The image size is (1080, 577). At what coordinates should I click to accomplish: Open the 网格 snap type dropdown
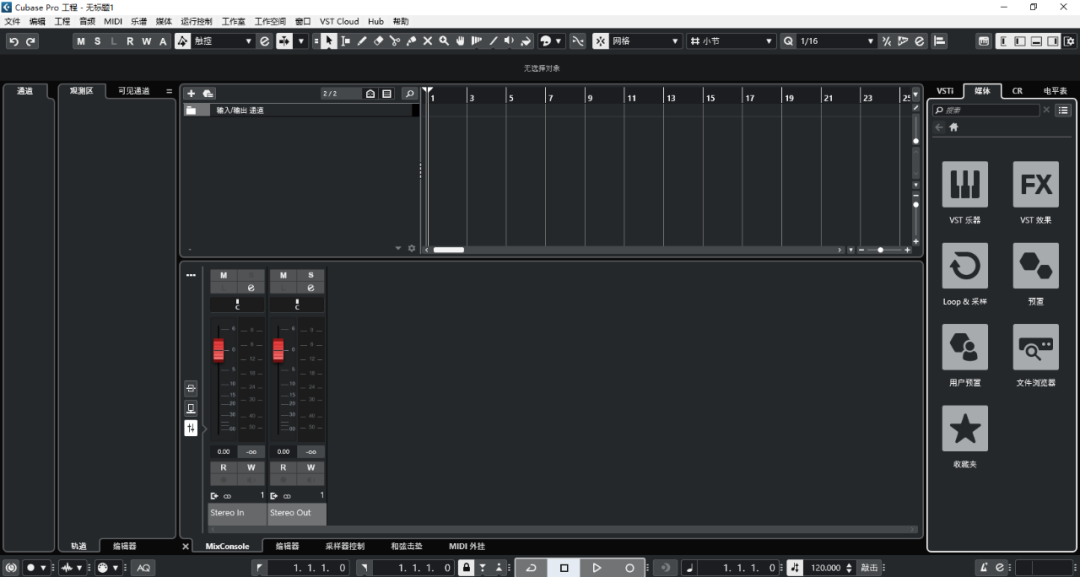click(x=645, y=41)
